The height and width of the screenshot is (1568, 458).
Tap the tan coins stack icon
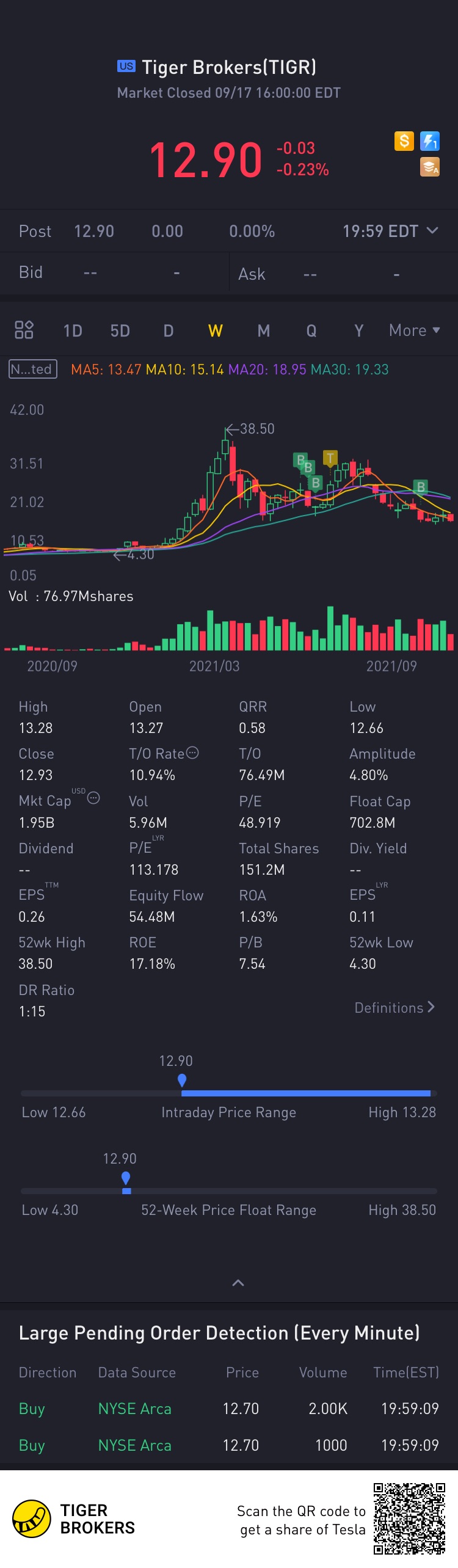[430, 167]
